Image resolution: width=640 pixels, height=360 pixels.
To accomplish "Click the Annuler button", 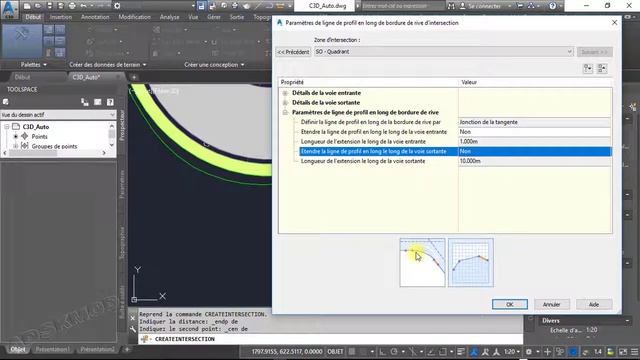I will pyautogui.click(x=551, y=304).
